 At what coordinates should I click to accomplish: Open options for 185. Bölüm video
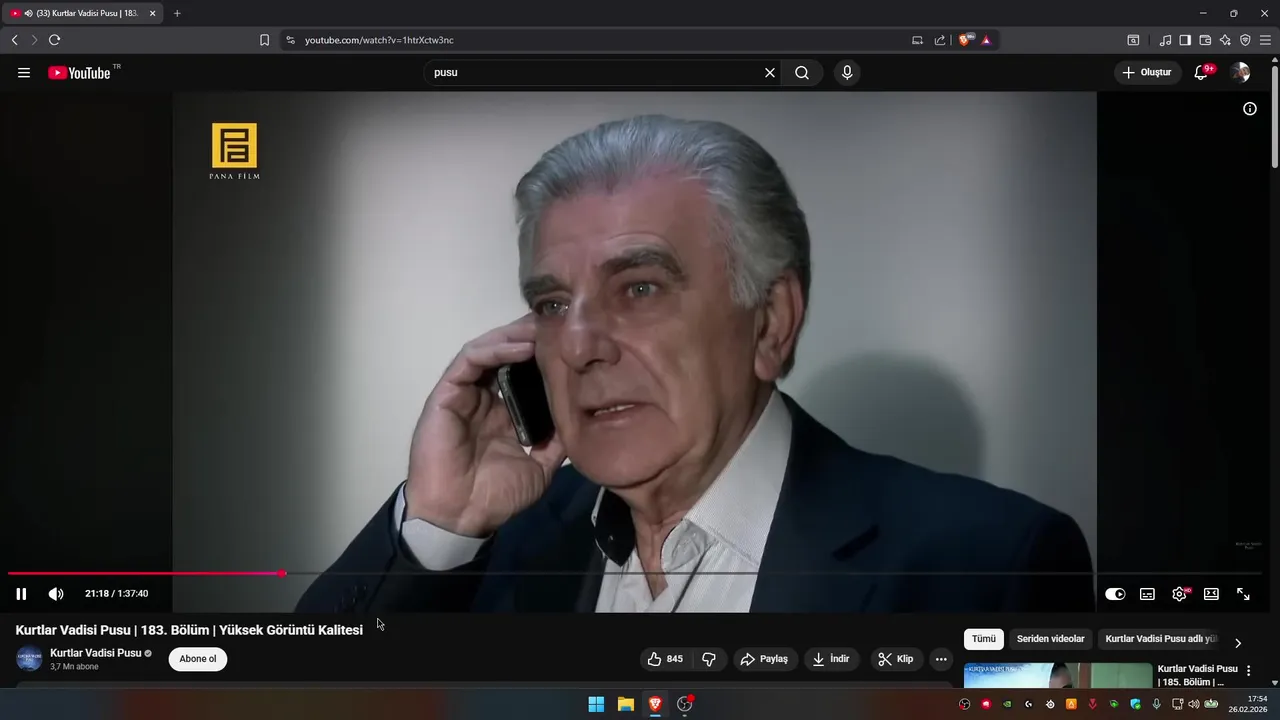coord(1248,671)
